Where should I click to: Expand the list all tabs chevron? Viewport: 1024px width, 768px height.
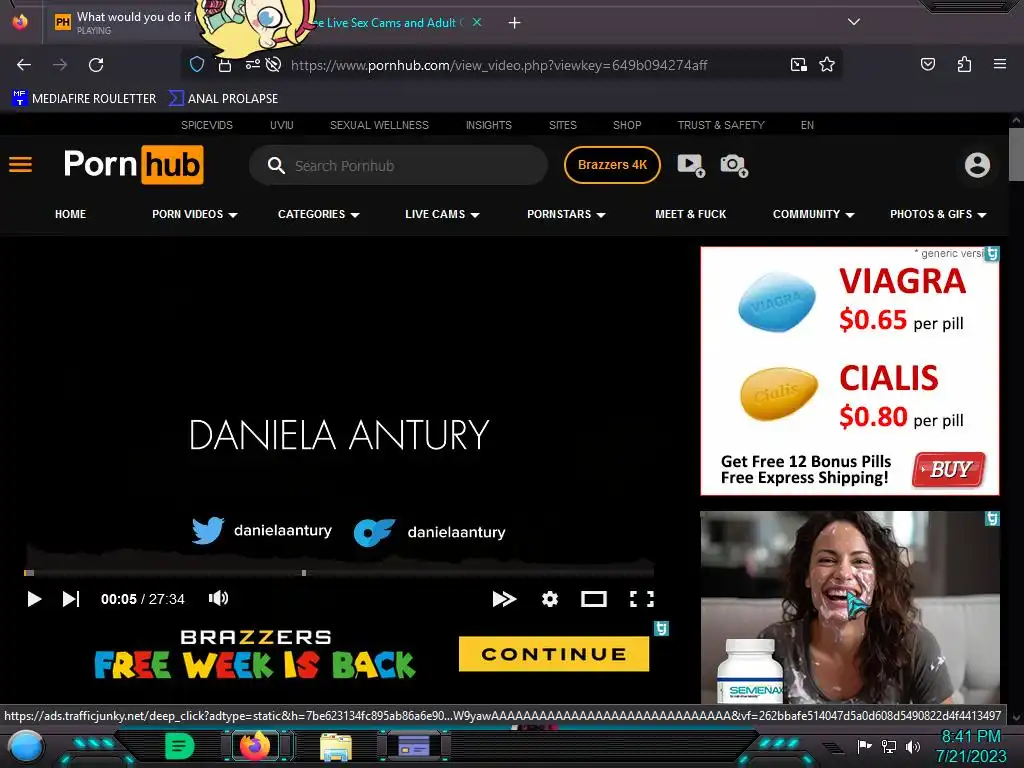click(x=854, y=22)
